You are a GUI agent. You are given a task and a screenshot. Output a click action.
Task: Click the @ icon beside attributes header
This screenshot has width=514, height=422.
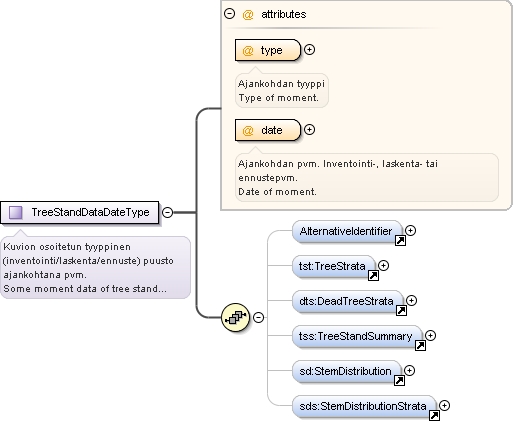(248, 14)
